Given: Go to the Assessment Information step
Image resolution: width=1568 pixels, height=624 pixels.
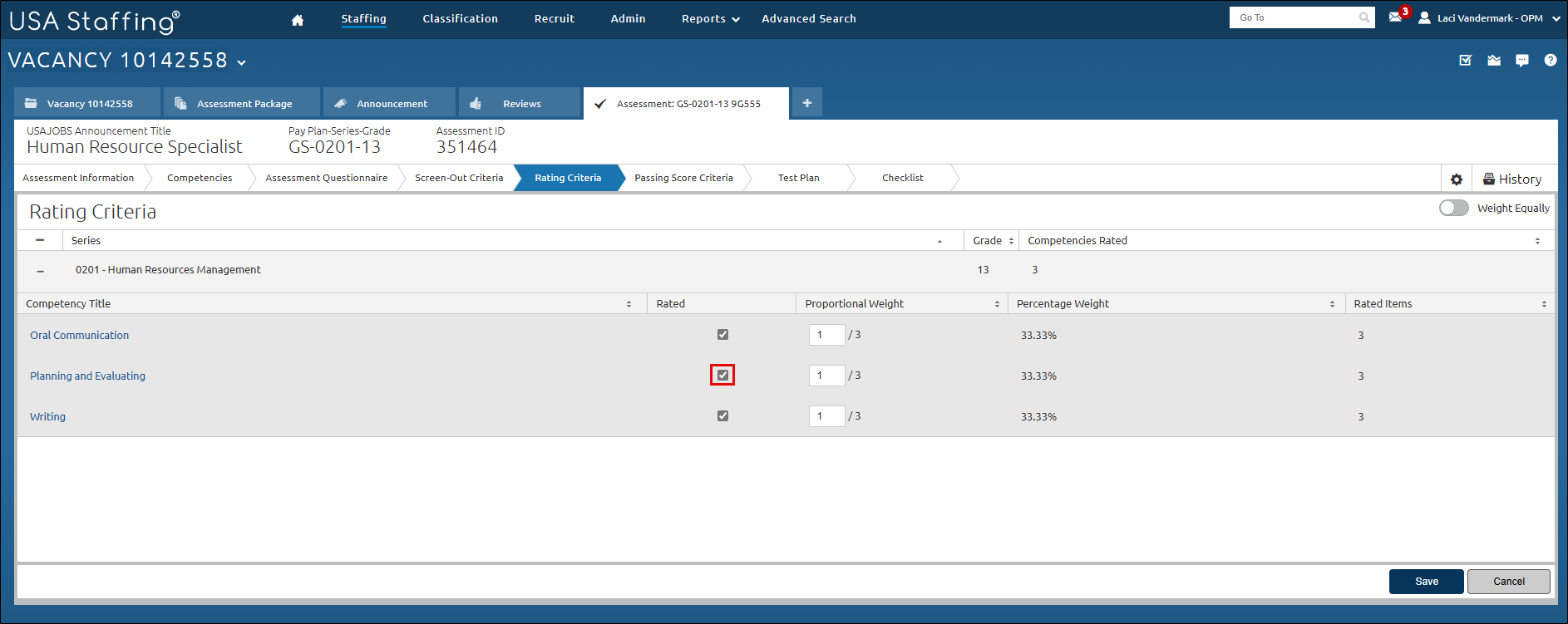Looking at the screenshot, I should [x=78, y=178].
